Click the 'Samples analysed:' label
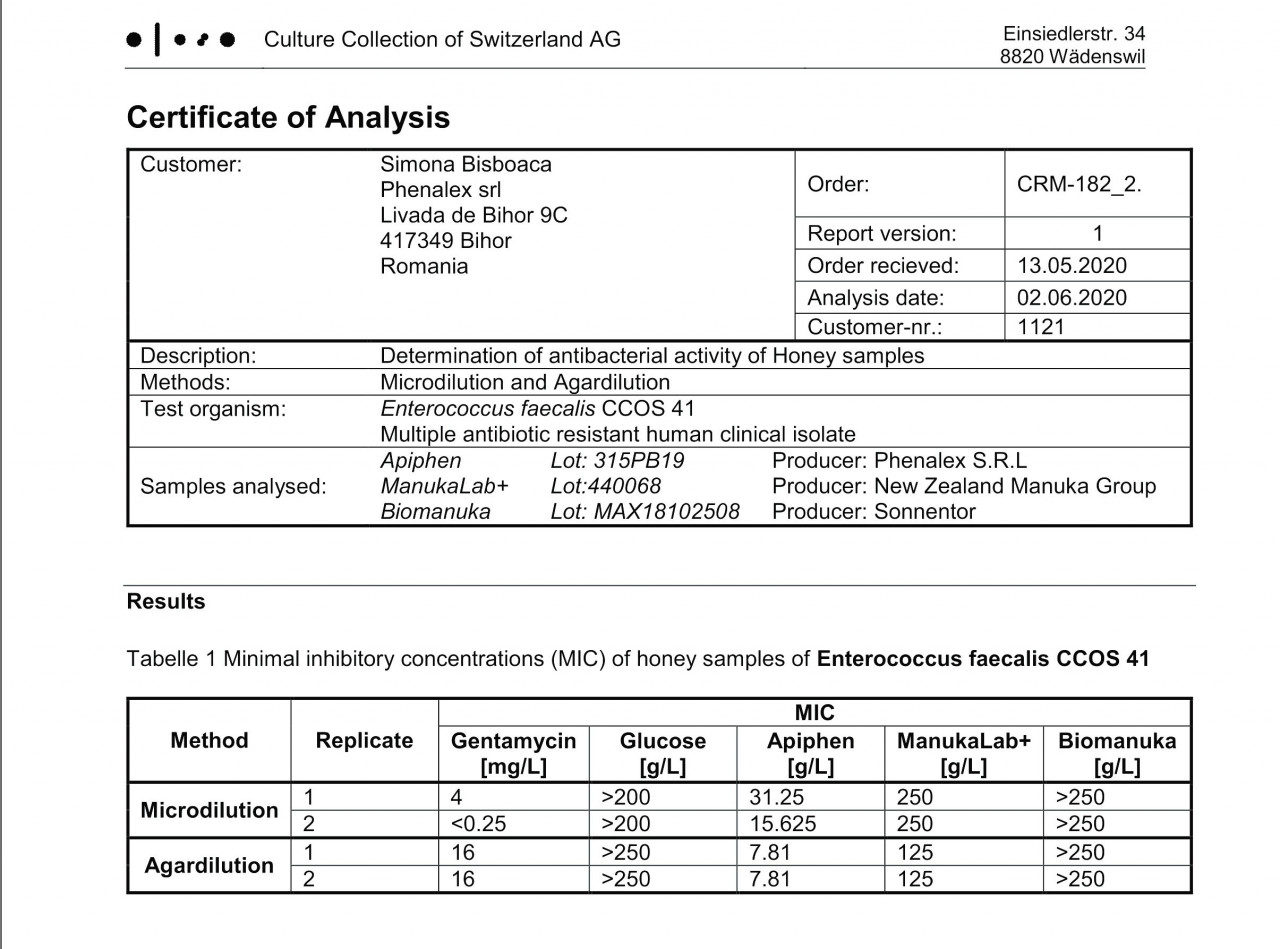The image size is (1280, 949). click(233, 487)
